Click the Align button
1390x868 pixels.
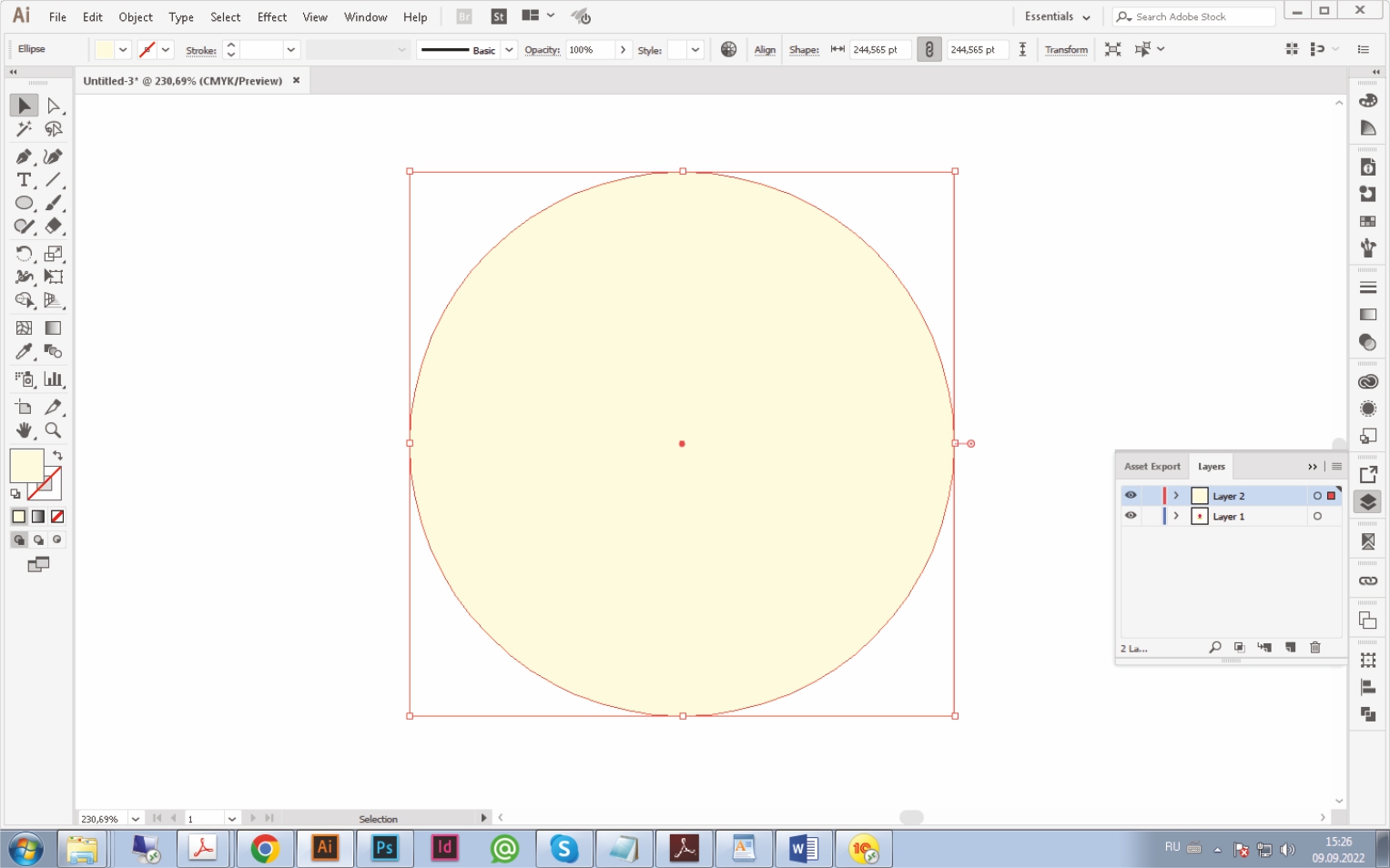[765, 50]
